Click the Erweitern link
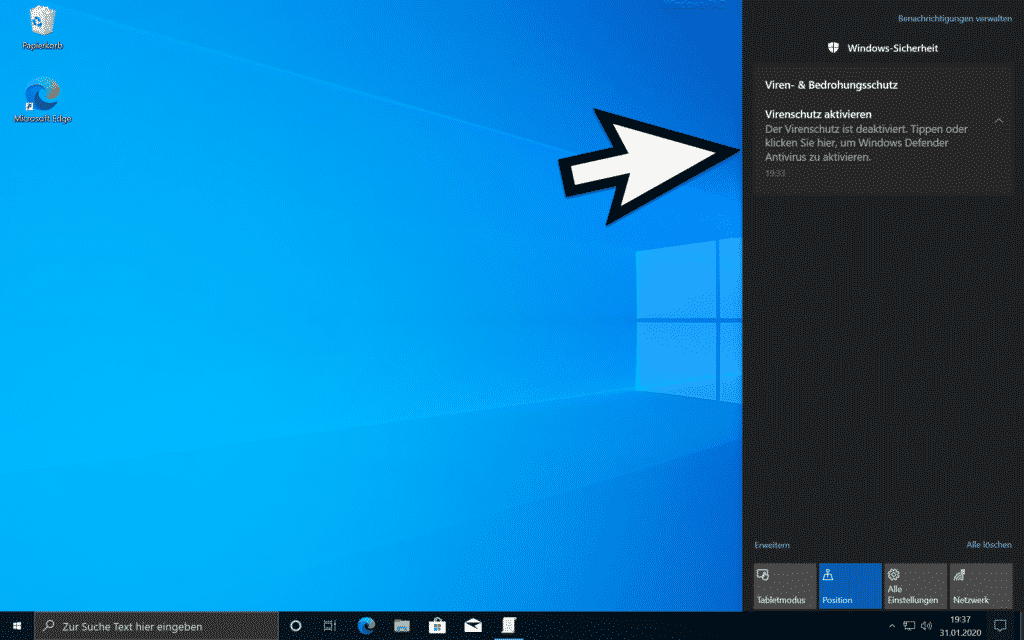Viewport: 1024px width, 640px height. pyautogui.click(x=772, y=545)
